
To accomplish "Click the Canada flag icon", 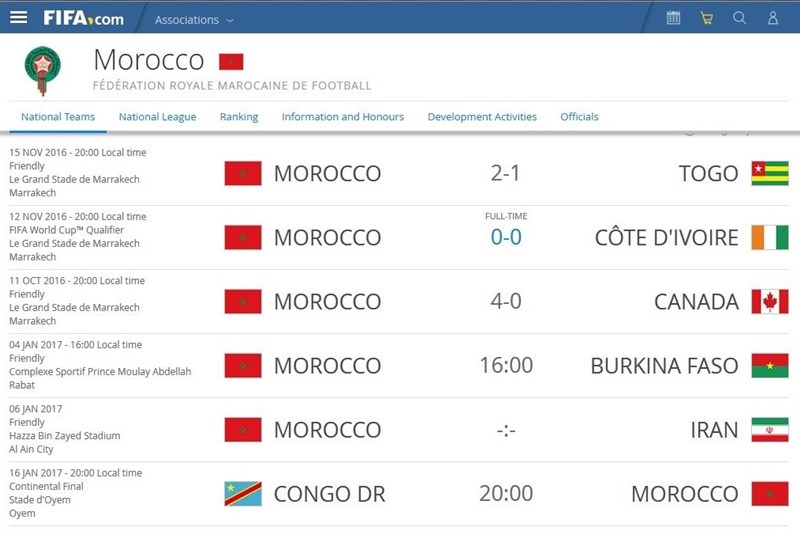I will 769,301.
